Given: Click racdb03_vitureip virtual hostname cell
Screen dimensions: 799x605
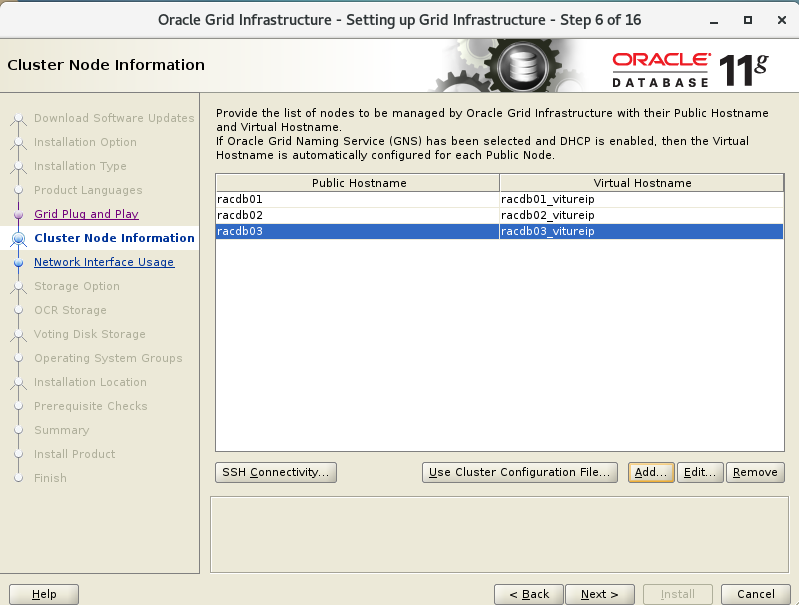Looking at the screenshot, I should [642, 231].
